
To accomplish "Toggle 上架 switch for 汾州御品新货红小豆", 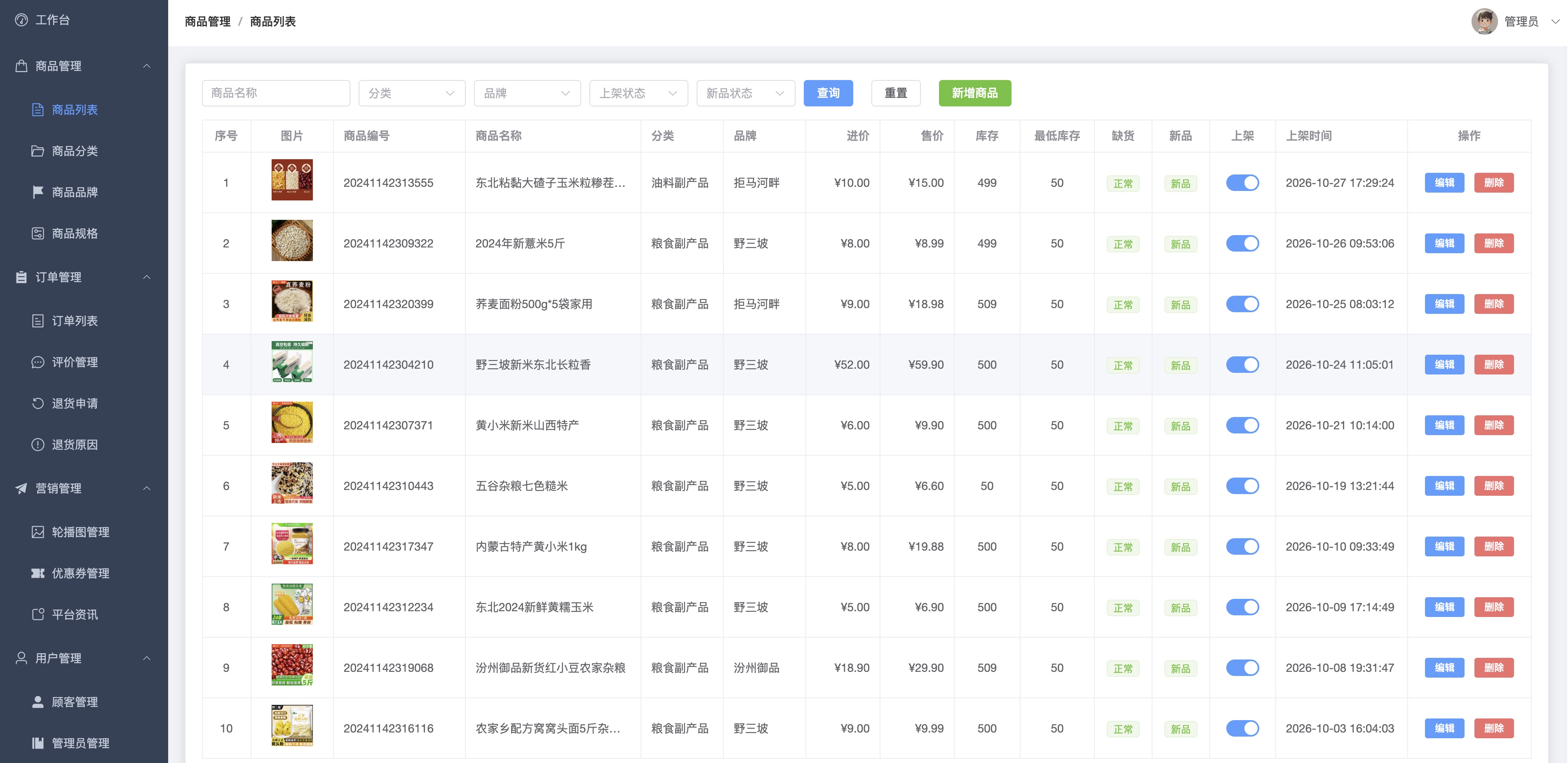I will pyautogui.click(x=1242, y=668).
